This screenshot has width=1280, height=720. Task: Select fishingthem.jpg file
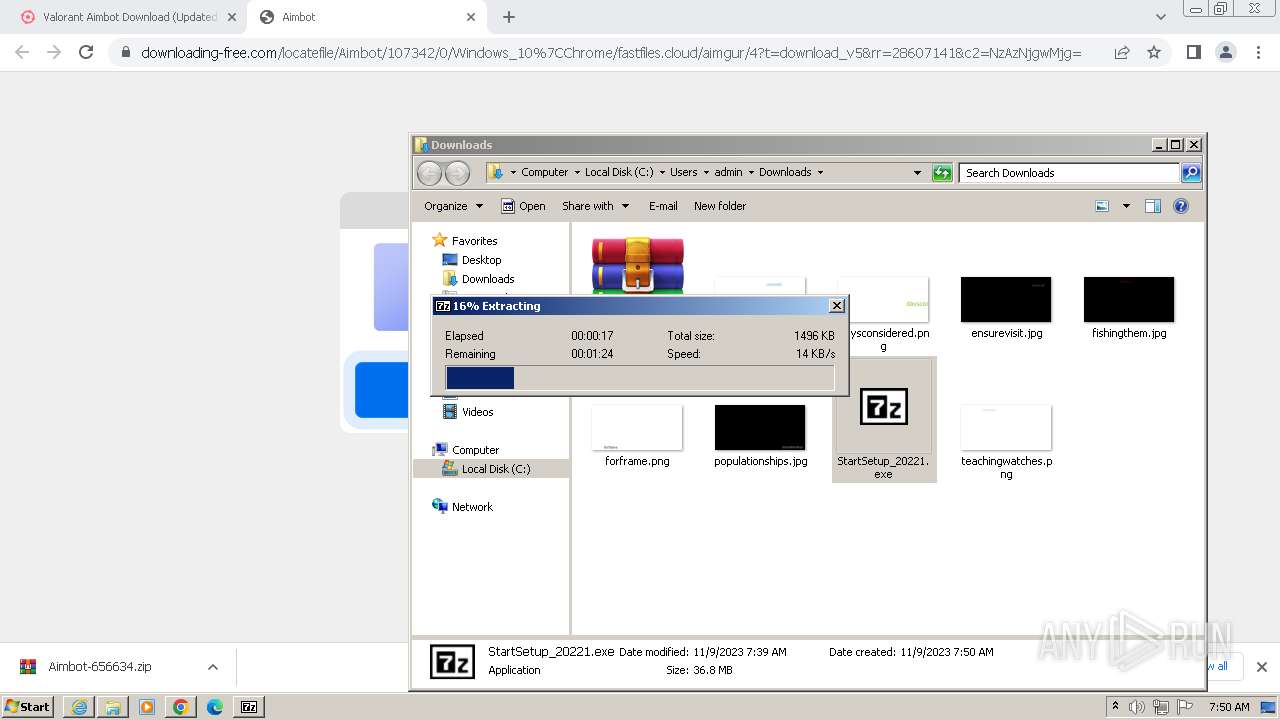point(1129,308)
